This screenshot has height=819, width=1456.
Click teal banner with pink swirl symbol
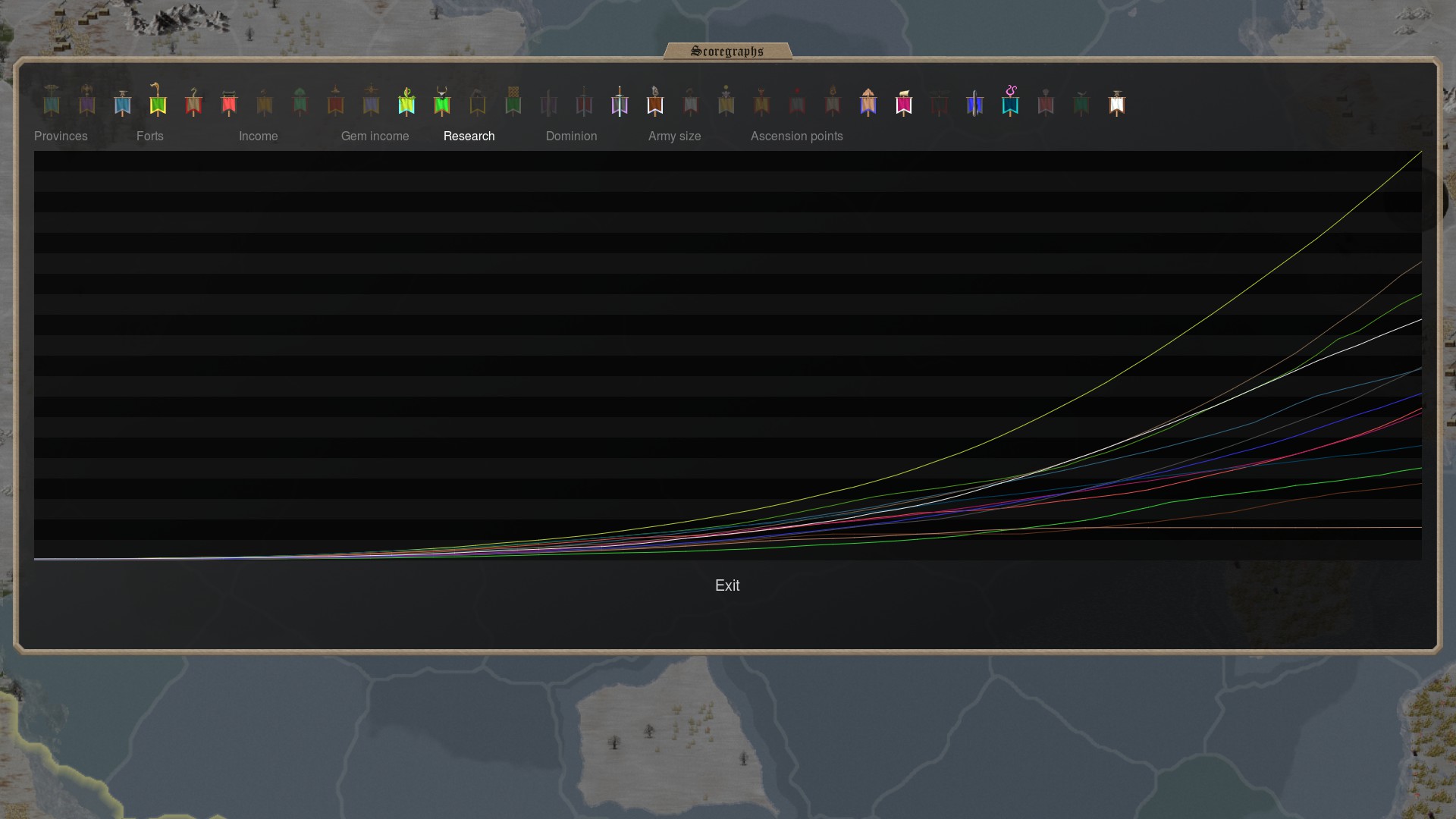coord(1010,101)
